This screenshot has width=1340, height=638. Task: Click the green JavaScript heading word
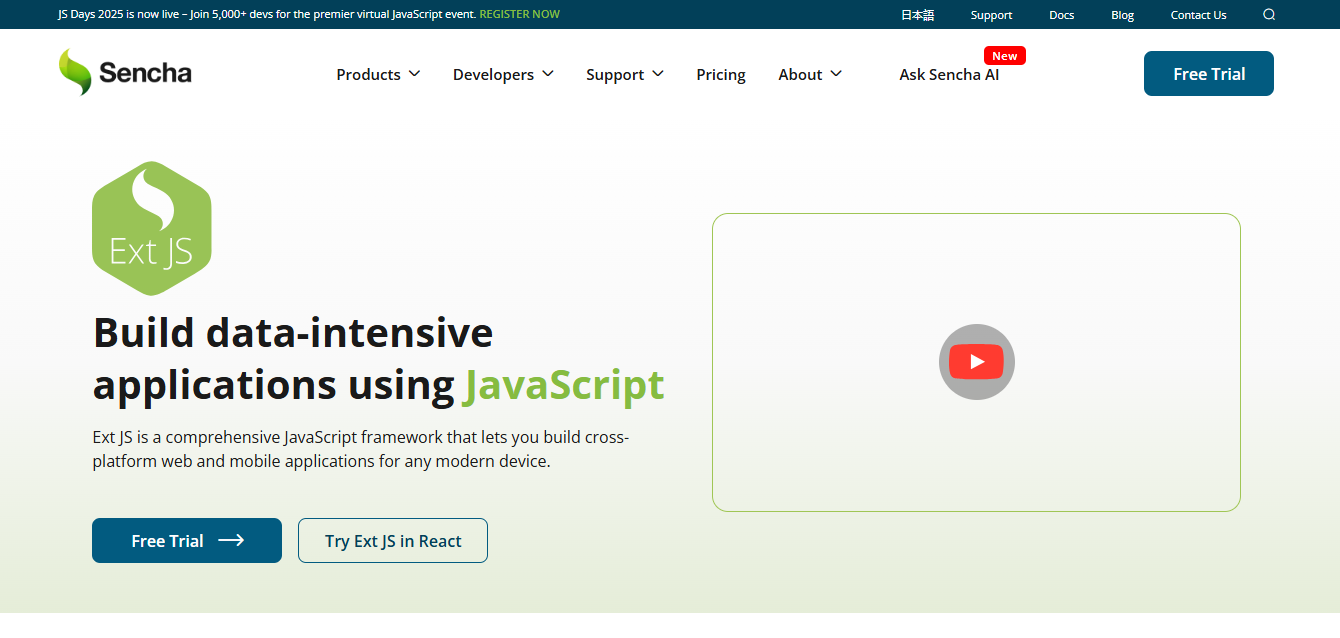[x=564, y=385]
